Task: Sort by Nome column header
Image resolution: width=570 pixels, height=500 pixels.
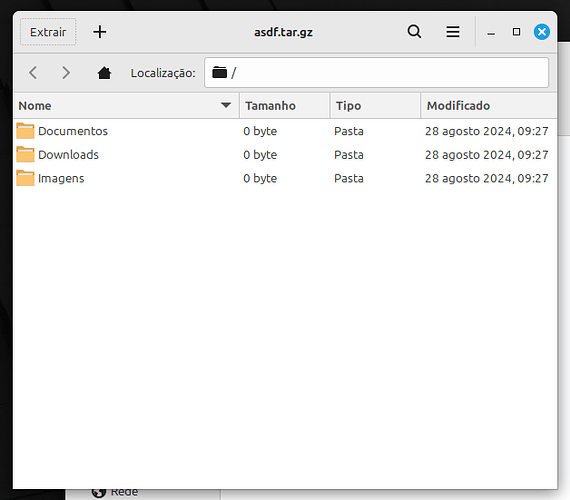Action: 126,106
